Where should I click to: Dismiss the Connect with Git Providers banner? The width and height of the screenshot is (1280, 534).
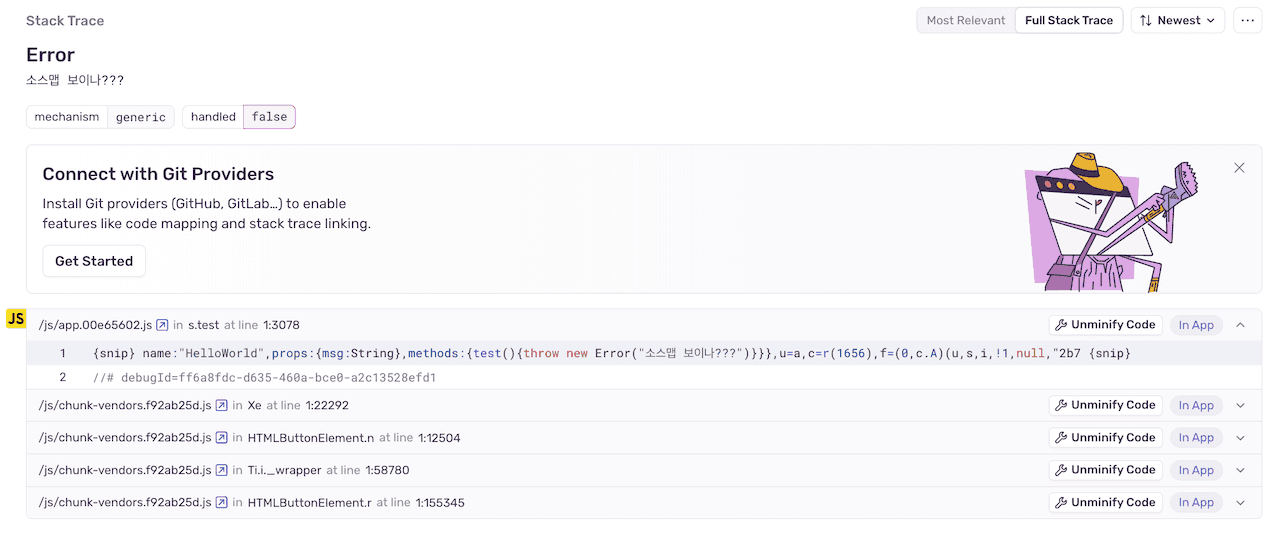pos(1239,168)
